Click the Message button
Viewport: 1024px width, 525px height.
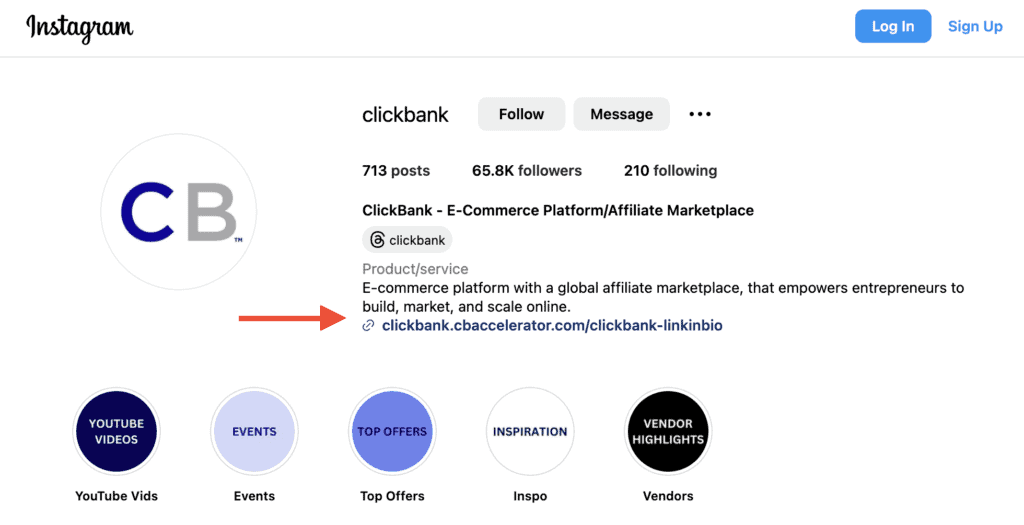(x=621, y=114)
